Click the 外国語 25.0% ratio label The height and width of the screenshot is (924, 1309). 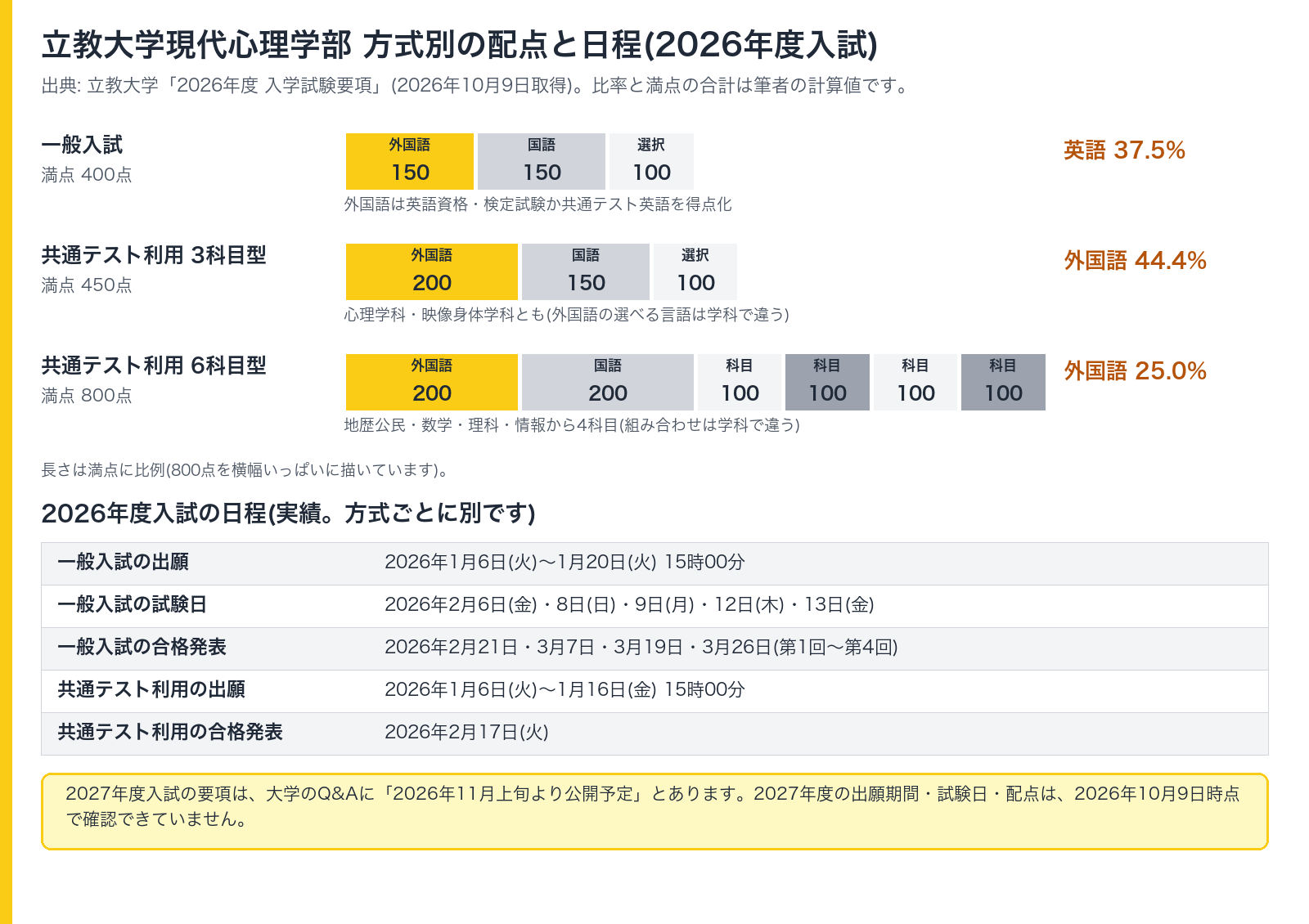click(x=1135, y=371)
